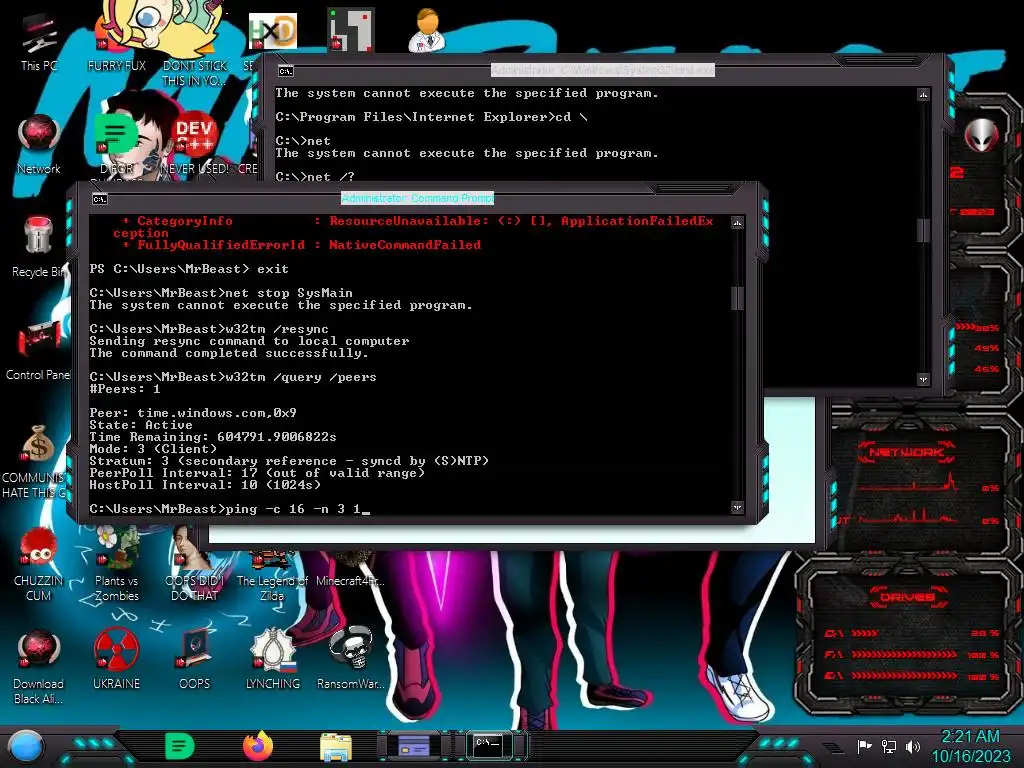
Task: Select the money bag COMMUNIST desktop icon
Action: coord(38,461)
